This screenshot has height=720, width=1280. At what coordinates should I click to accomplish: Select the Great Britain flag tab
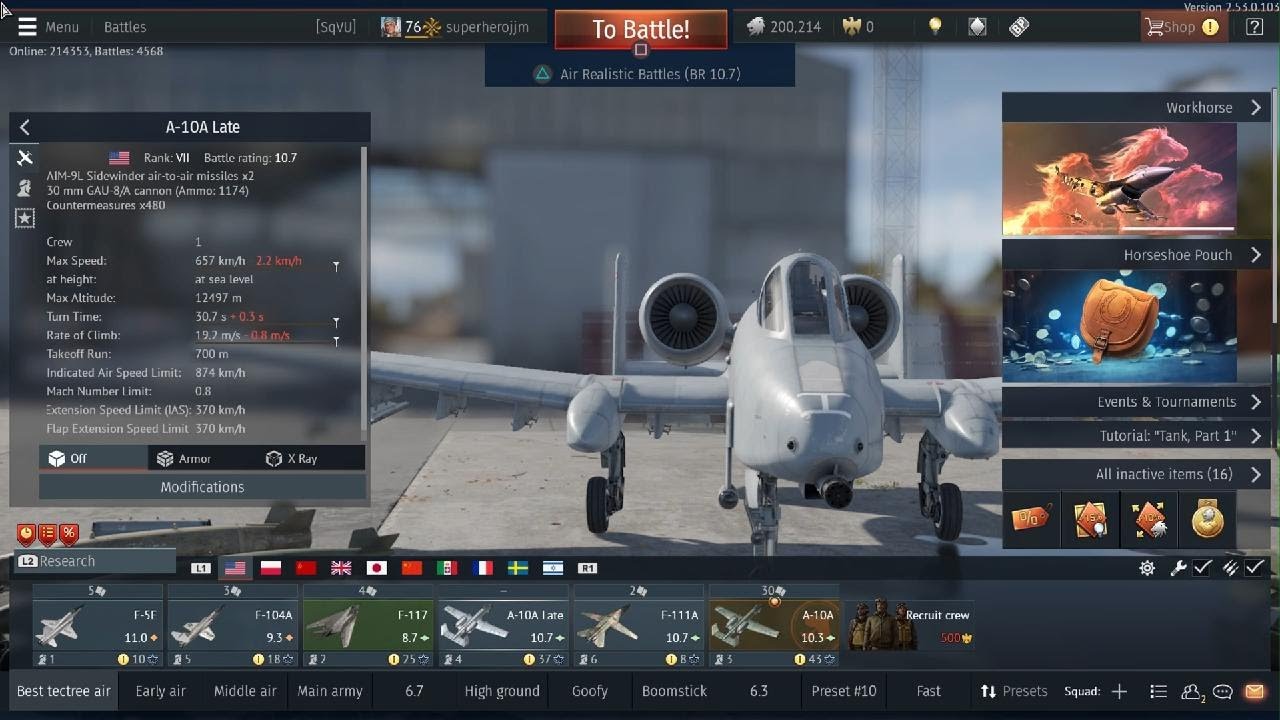tap(341, 568)
